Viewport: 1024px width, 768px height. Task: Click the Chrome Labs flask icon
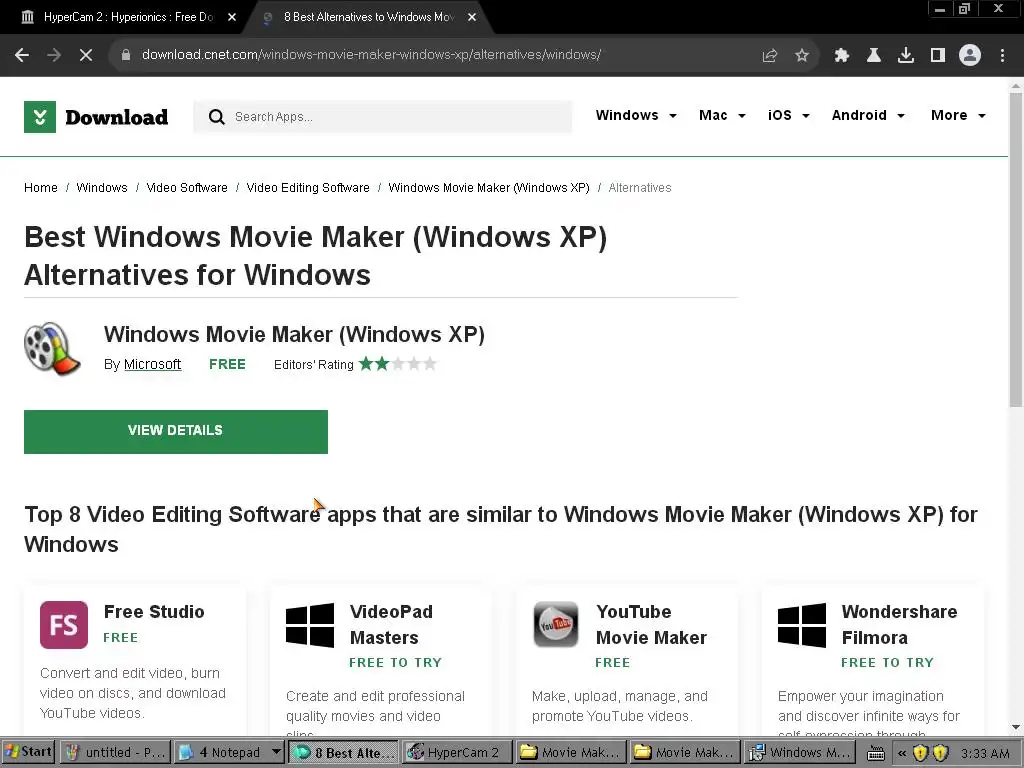[874, 56]
